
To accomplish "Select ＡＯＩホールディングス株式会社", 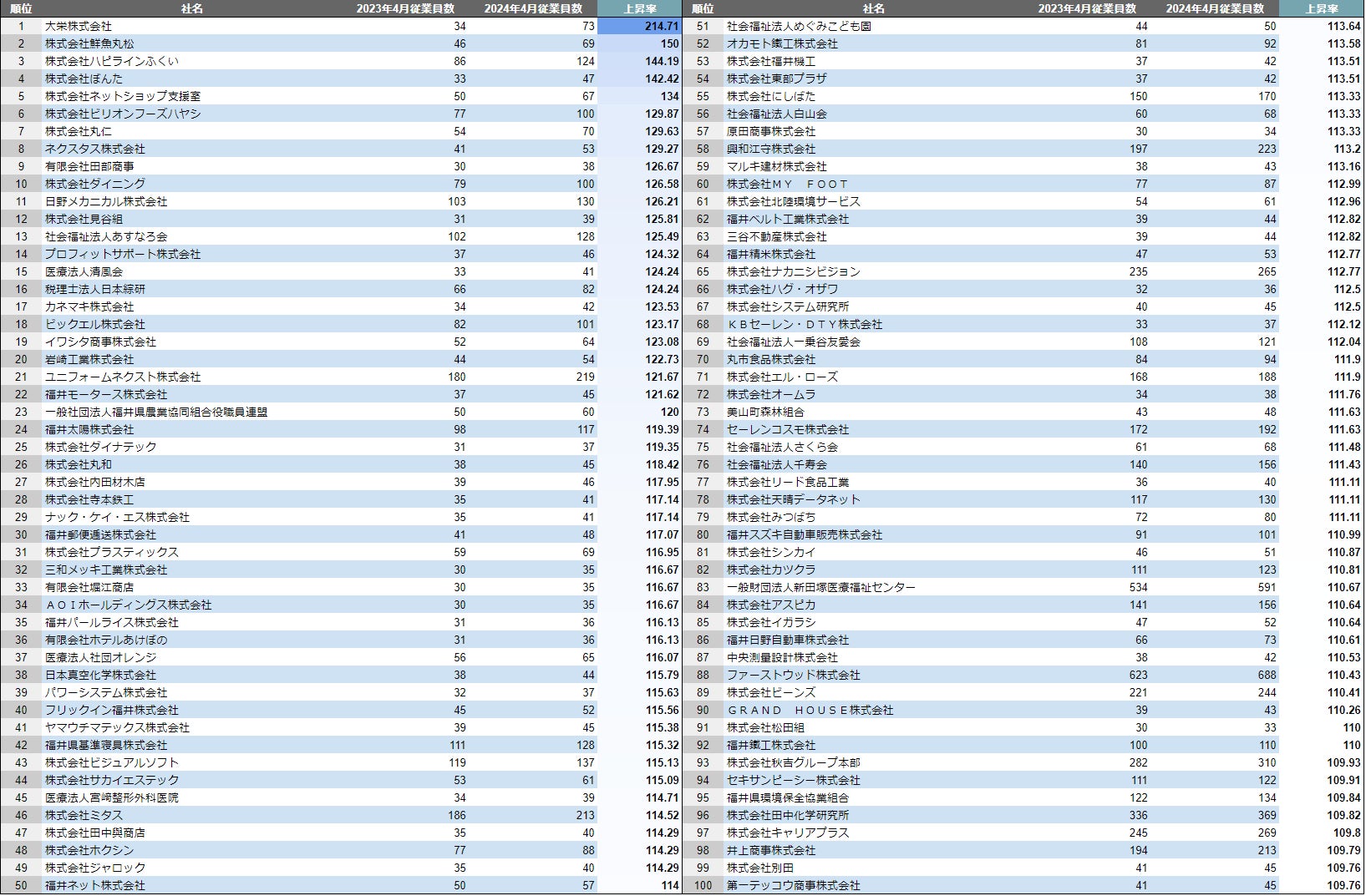I will [129, 605].
